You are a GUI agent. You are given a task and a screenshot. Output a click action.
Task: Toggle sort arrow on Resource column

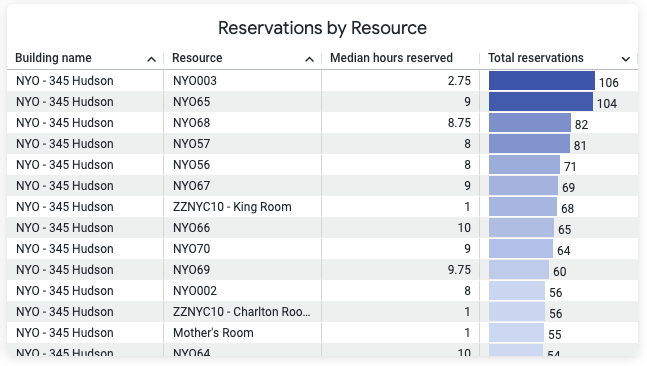[309, 59]
